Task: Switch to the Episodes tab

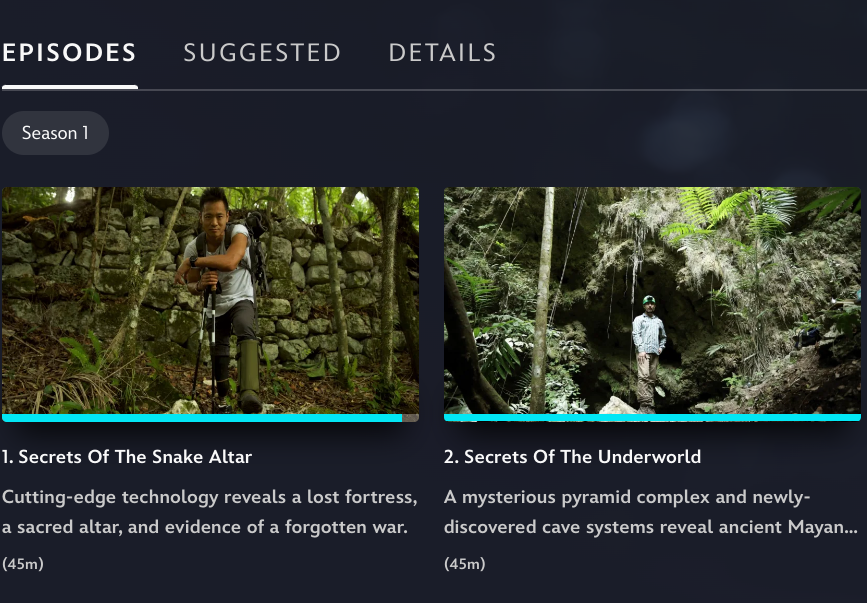Action: 69,53
